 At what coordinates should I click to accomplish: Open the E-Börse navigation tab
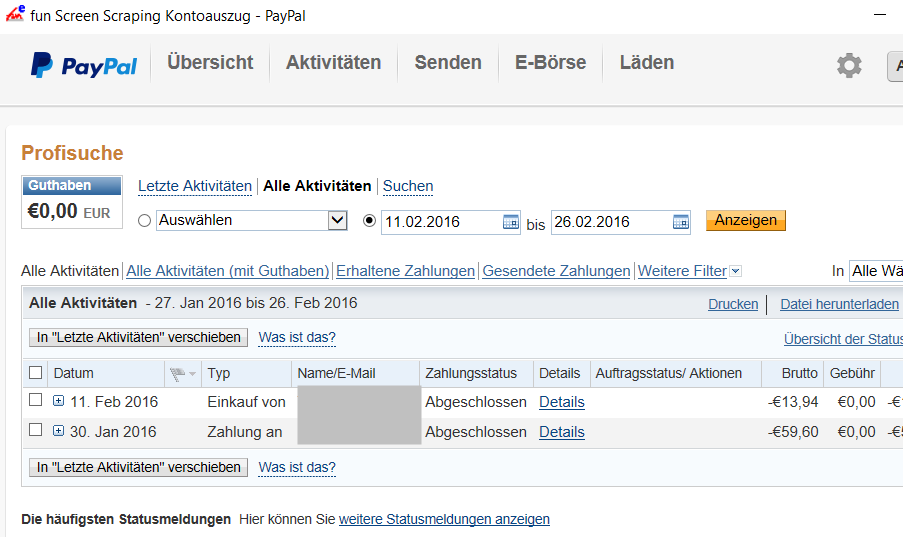[x=551, y=62]
